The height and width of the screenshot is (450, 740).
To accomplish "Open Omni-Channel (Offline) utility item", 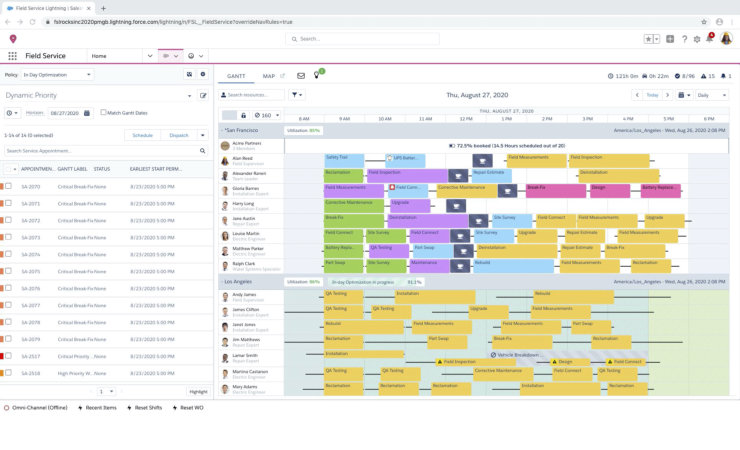I will [x=36, y=408].
